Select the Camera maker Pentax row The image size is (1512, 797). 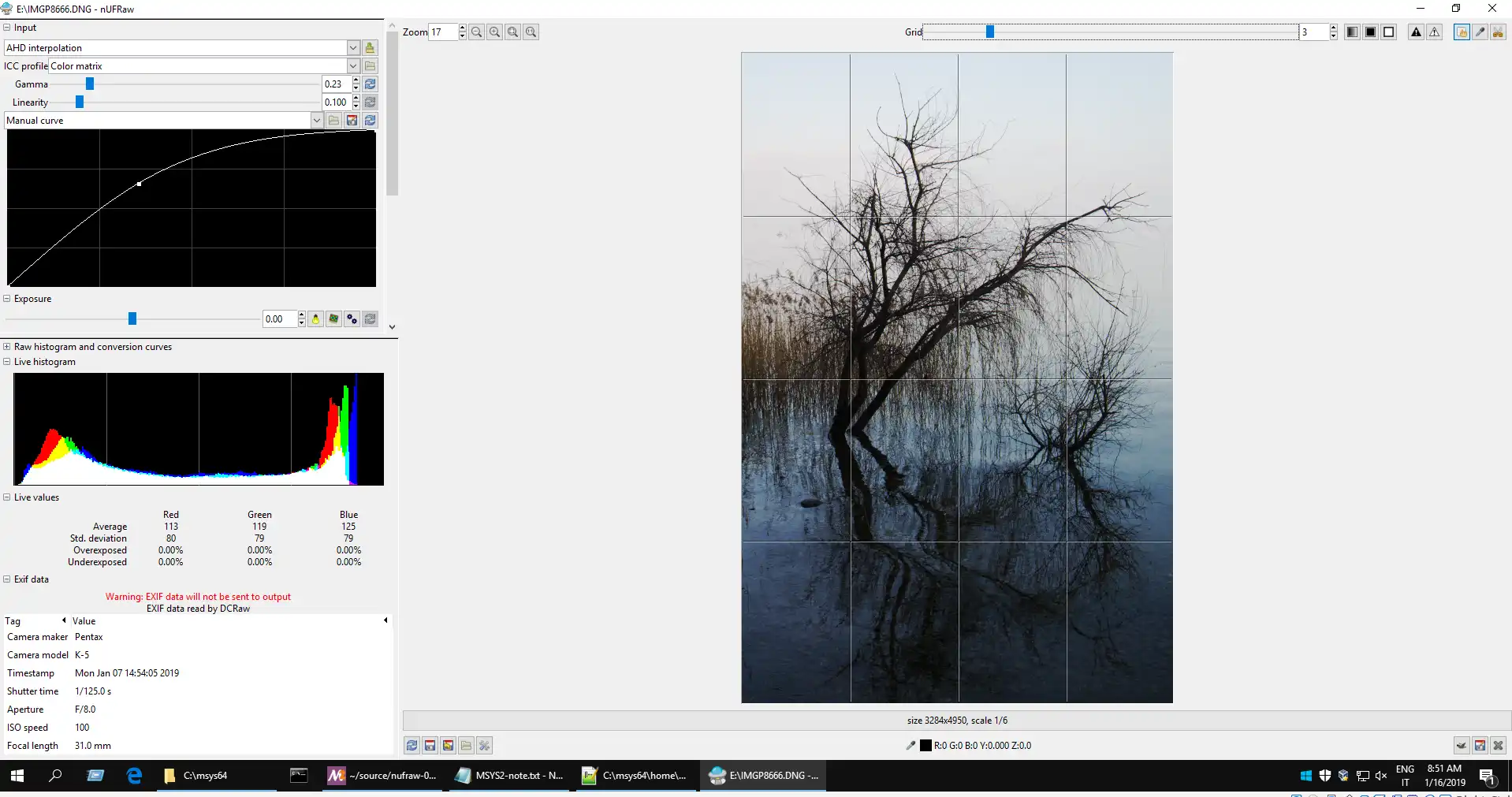point(197,637)
